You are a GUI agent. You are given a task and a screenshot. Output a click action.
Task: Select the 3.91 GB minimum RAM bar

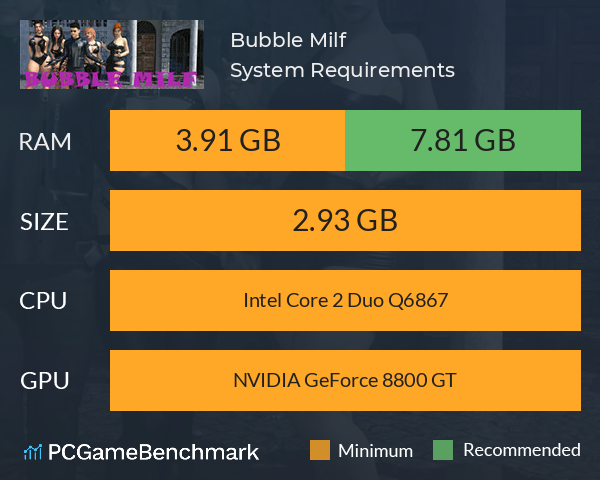(228, 140)
